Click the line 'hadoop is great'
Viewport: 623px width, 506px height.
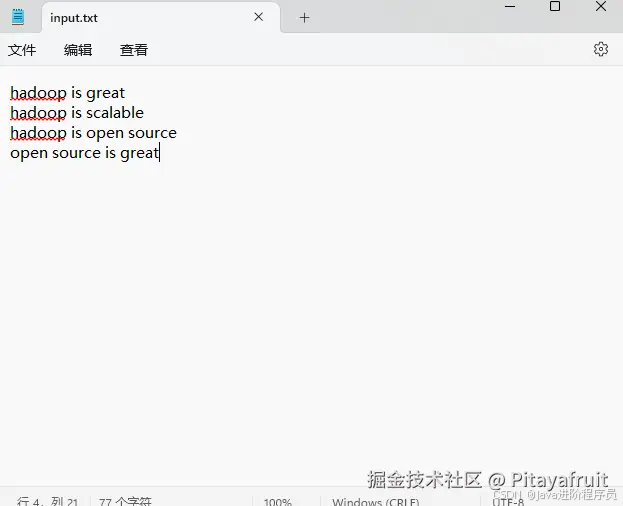pyautogui.click(x=68, y=93)
